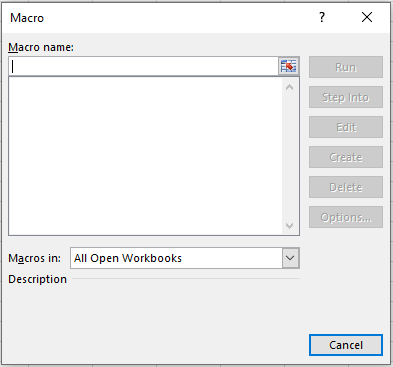Open the Help question mark button
Image resolution: width=393 pixels, height=367 pixels.
click(x=322, y=17)
